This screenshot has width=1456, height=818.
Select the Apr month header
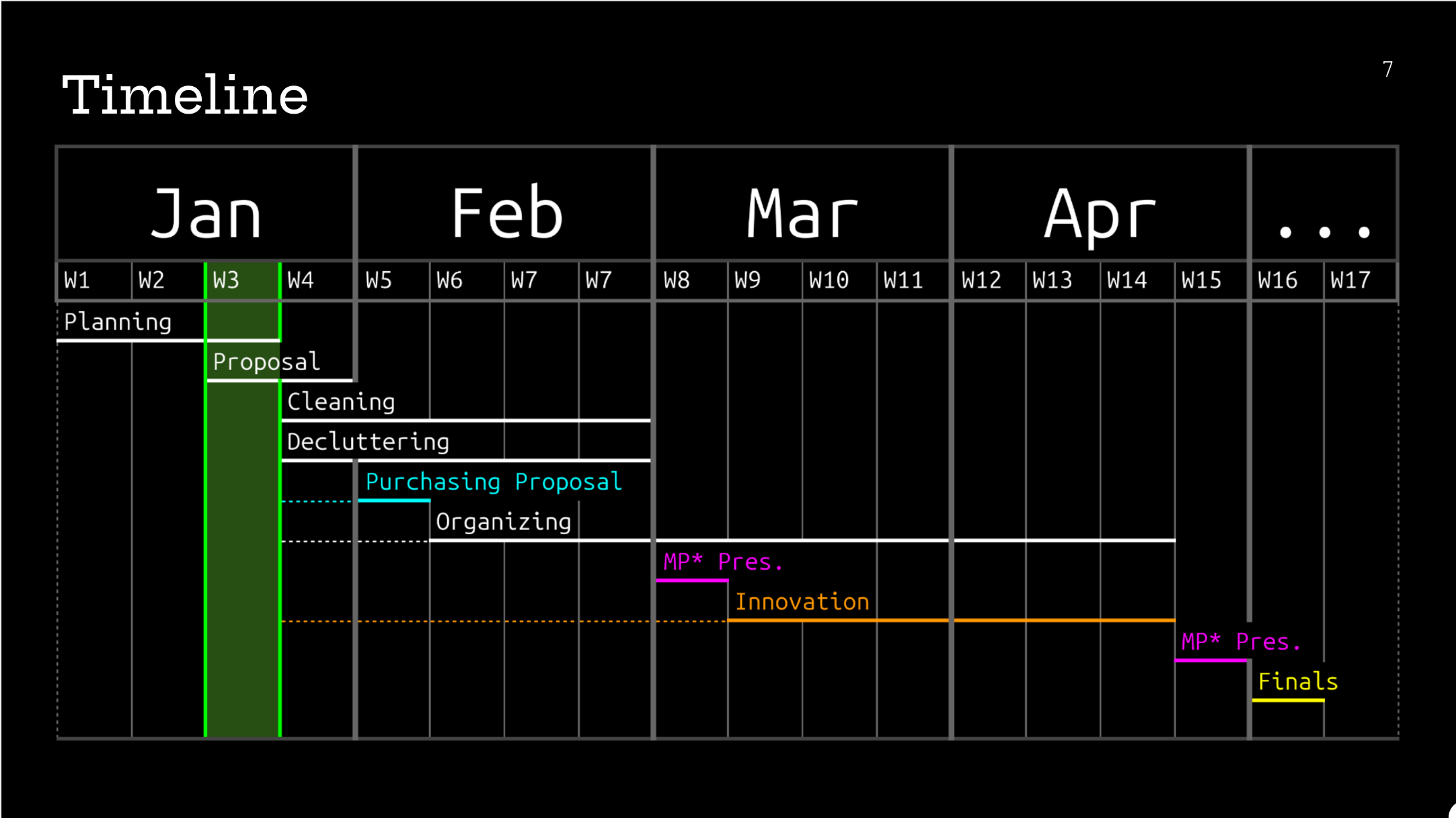(x=1101, y=204)
